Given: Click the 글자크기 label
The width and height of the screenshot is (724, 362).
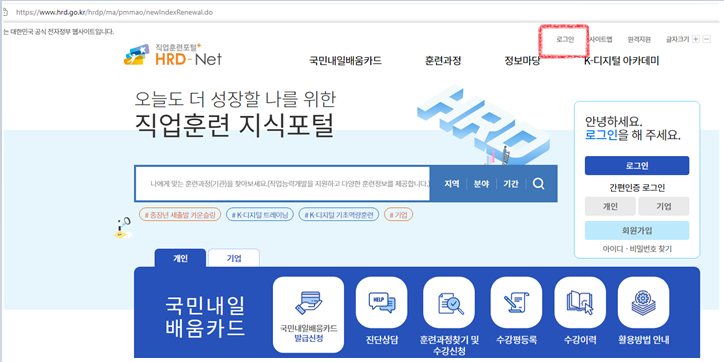Looking at the screenshot, I should 677,40.
